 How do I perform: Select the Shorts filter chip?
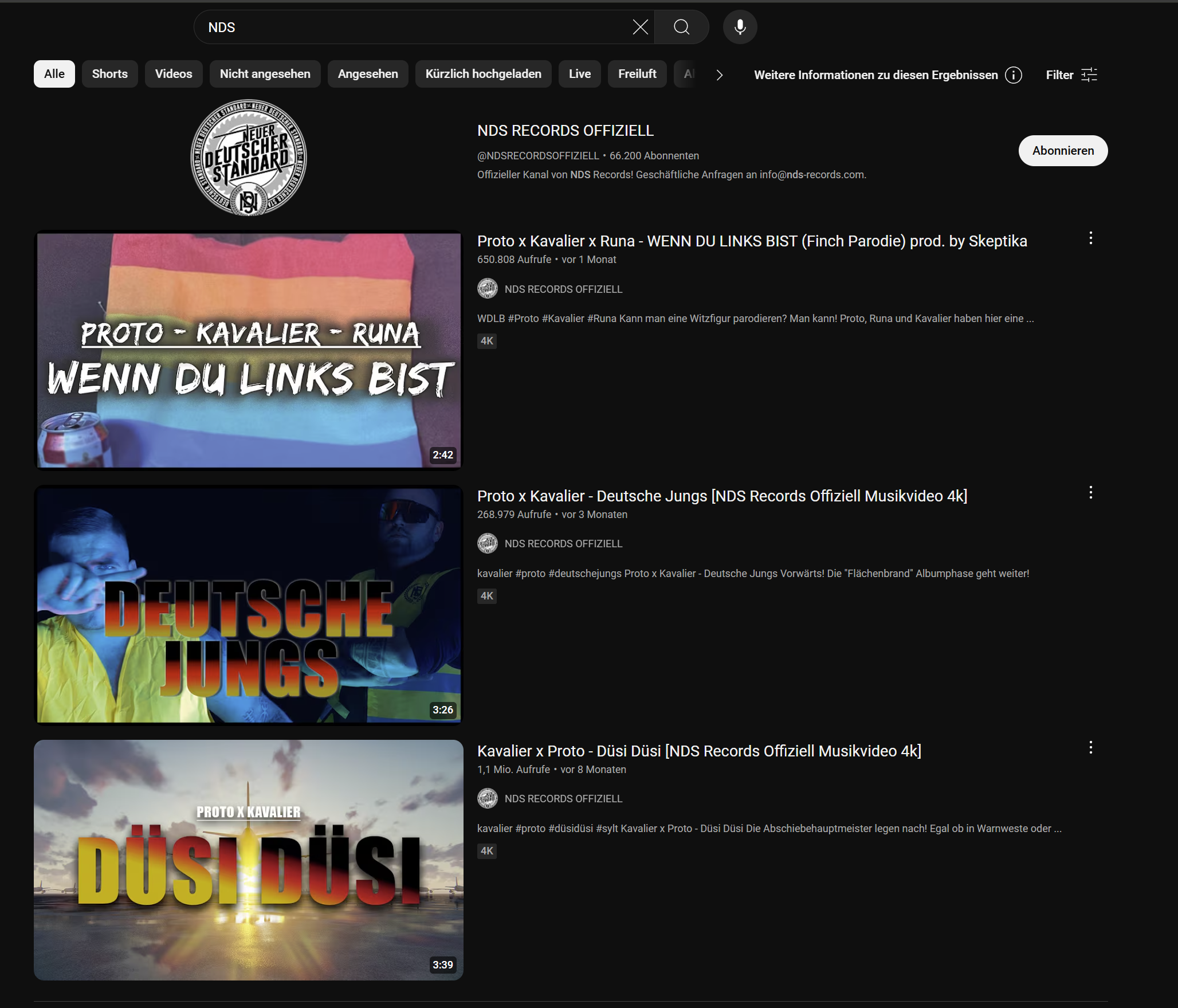(x=109, y=74)
